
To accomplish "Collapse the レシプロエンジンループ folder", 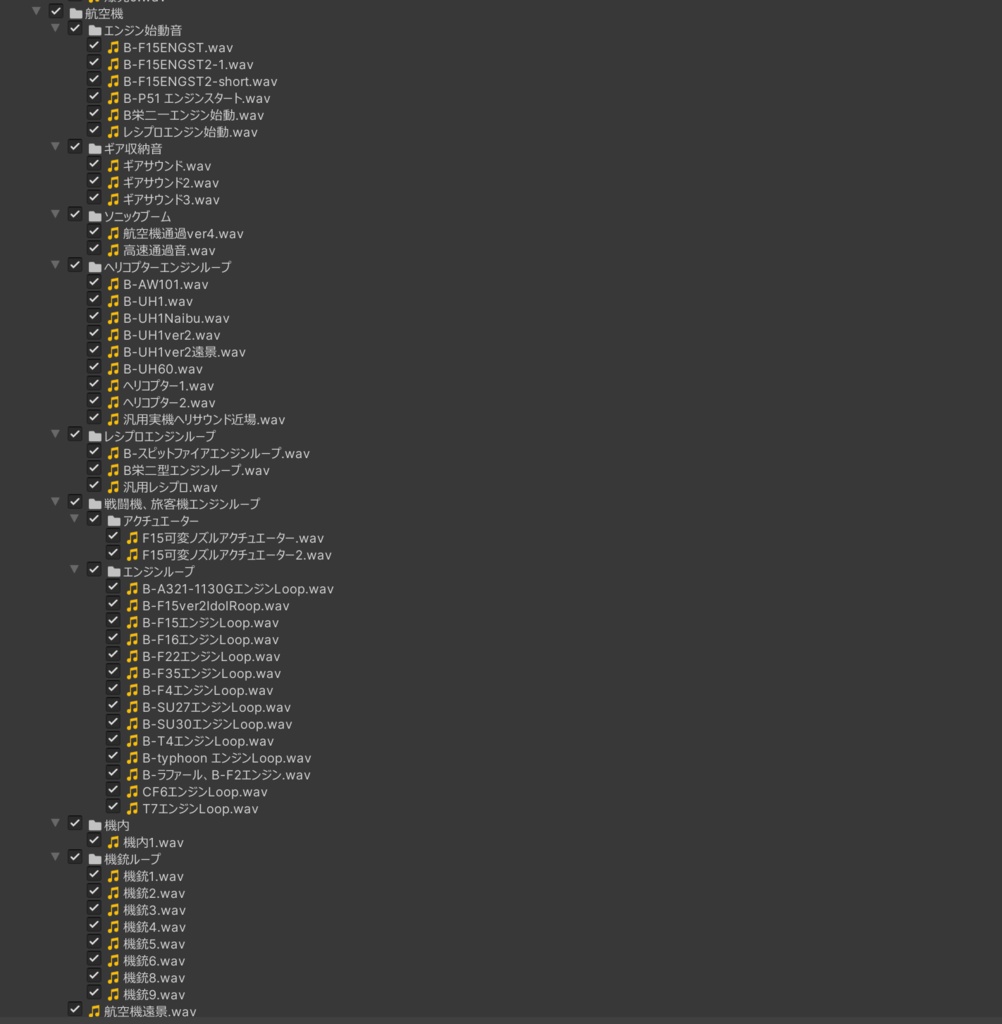I will pyautogui.click(x=56, y=434).
